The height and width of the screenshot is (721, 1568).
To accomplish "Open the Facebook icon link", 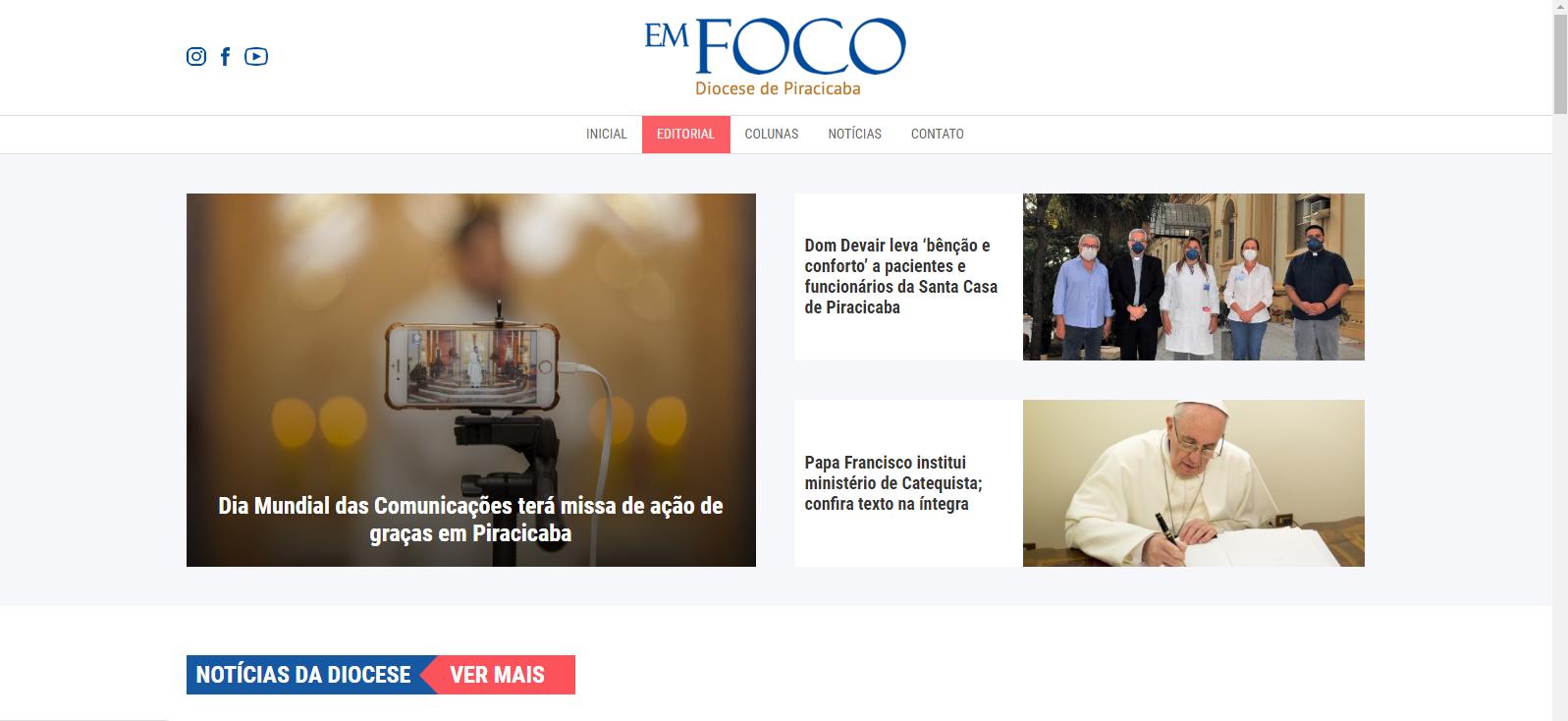I will 226,57.
